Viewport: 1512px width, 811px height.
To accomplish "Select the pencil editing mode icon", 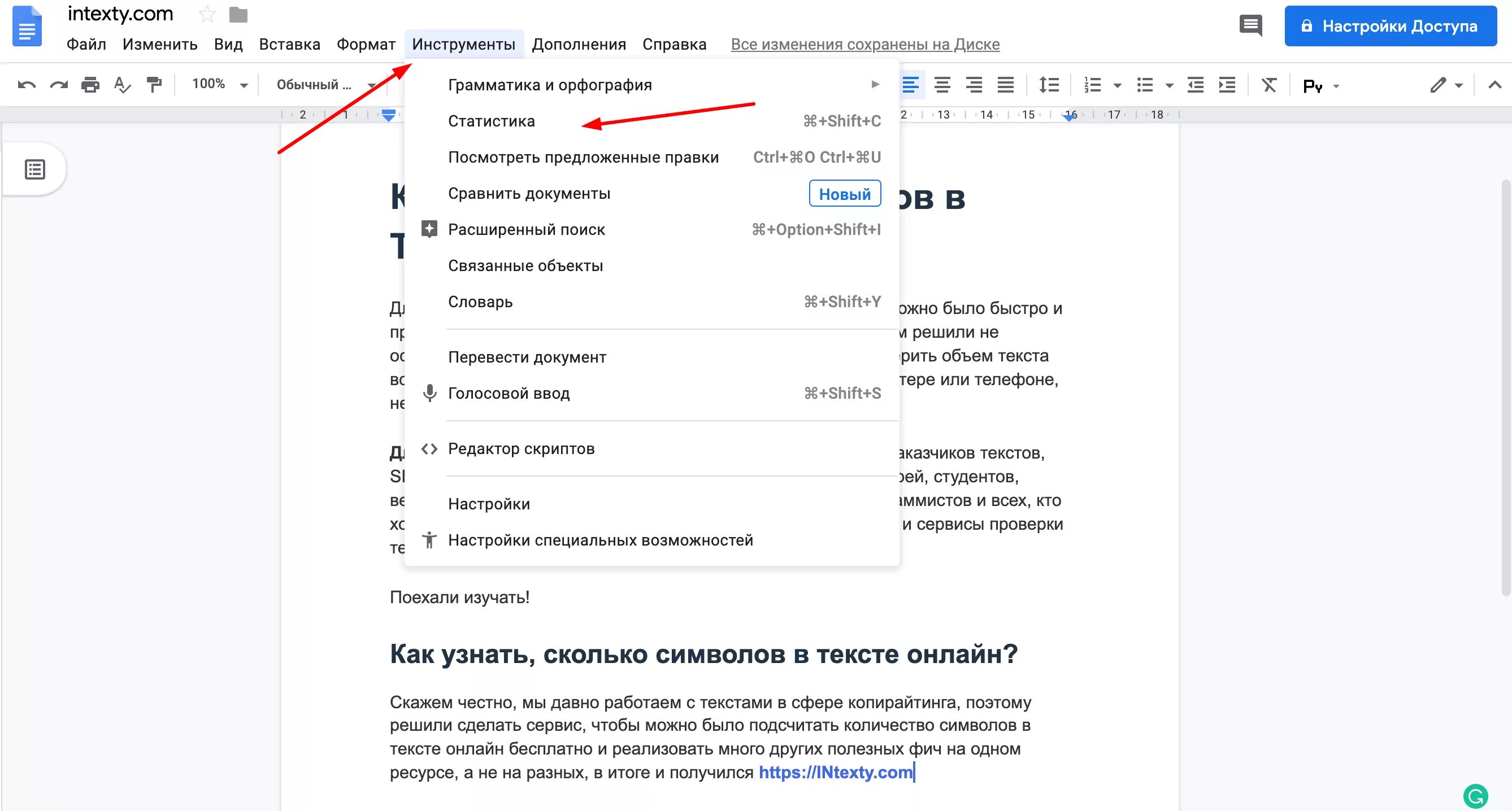I will 1437,85.
